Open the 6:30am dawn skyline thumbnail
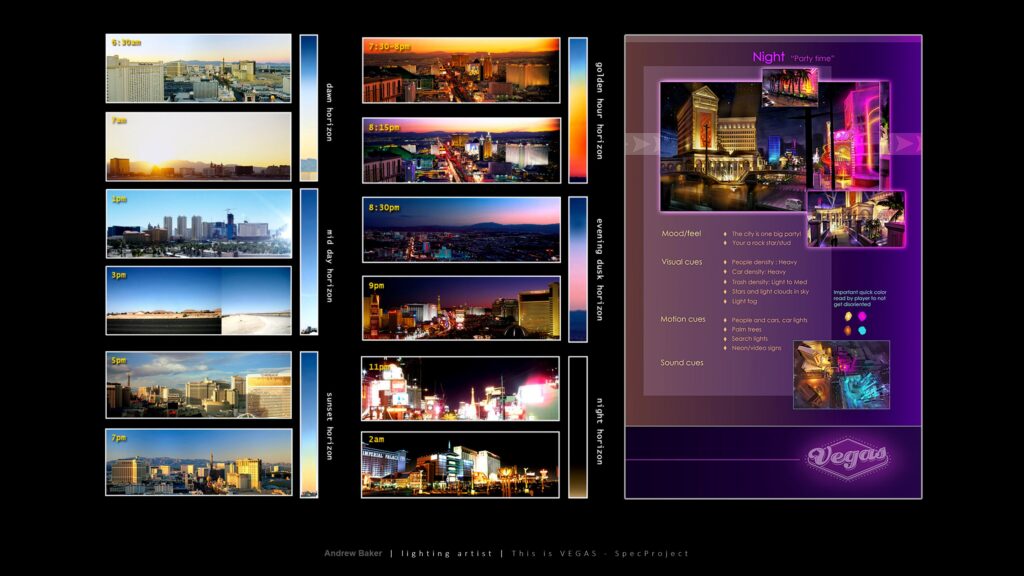The image size is (1024, 576). click(198, 68)
